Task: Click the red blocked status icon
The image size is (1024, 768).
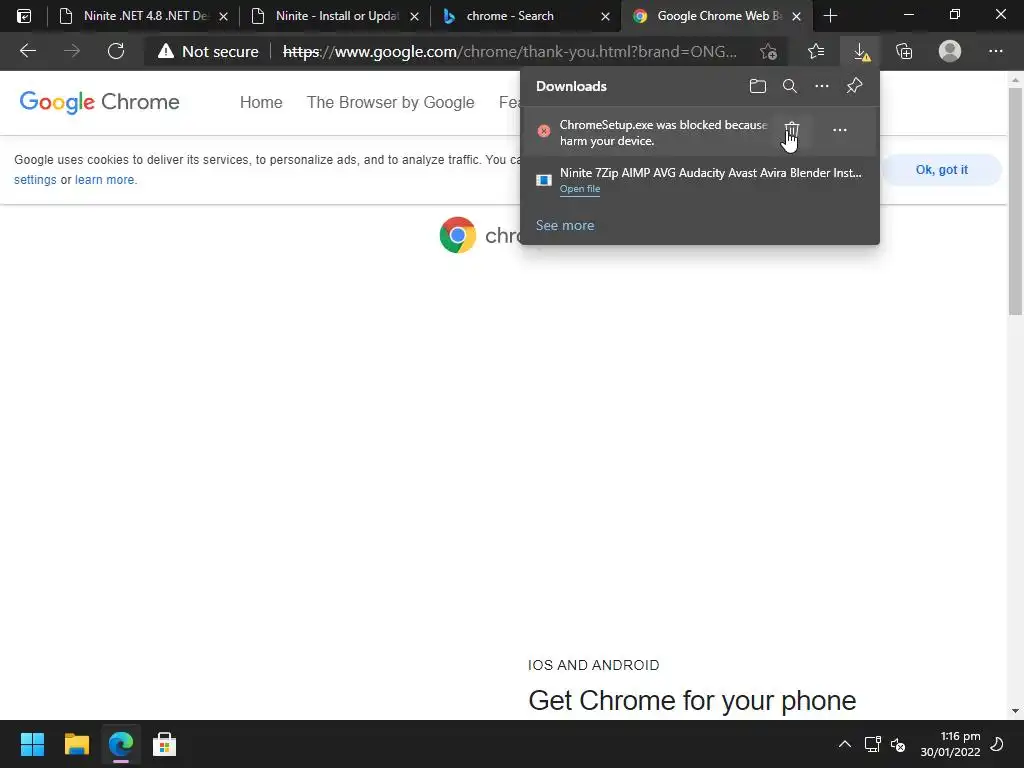Action: [x=543, y=131]
